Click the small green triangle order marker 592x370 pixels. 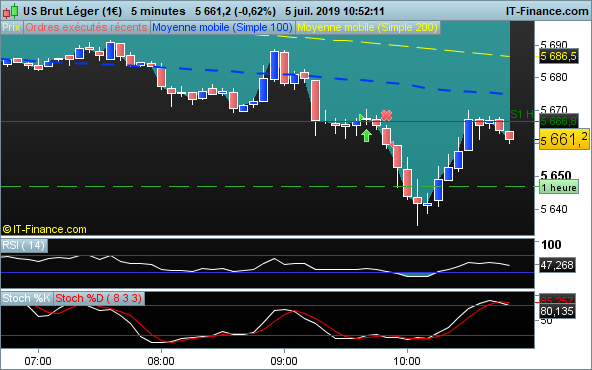pyautogui.click(x=361, y=117)
